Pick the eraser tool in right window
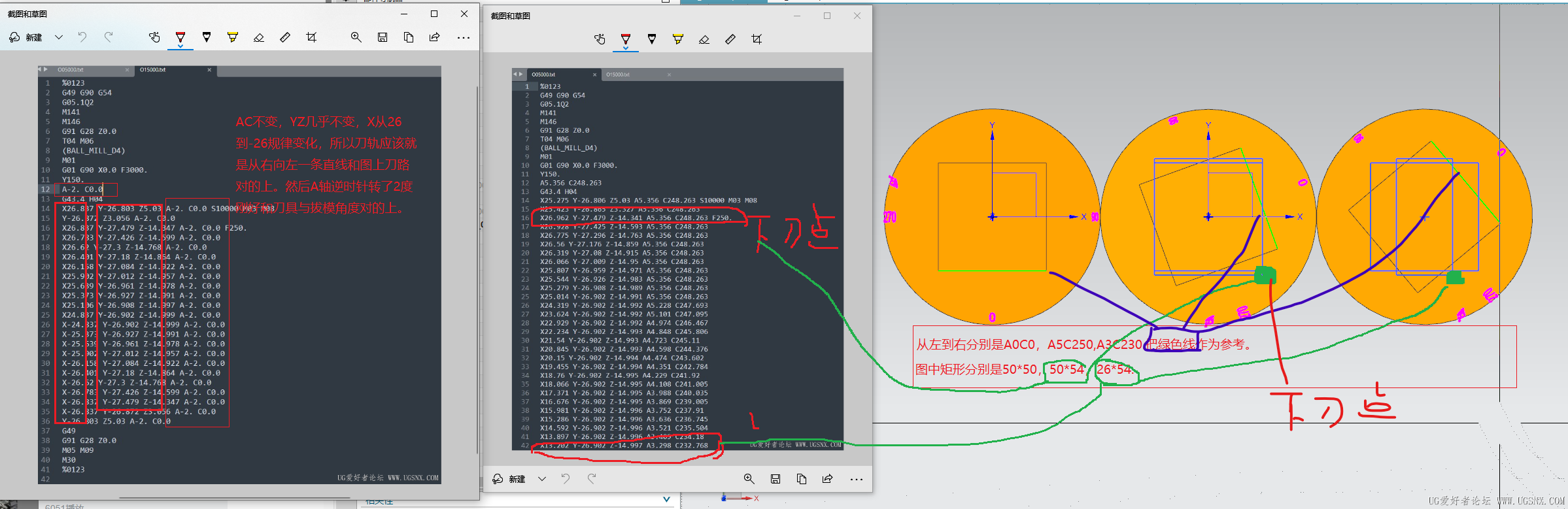The width and height of the screenshot is (1568, 509). click(704, 39)
